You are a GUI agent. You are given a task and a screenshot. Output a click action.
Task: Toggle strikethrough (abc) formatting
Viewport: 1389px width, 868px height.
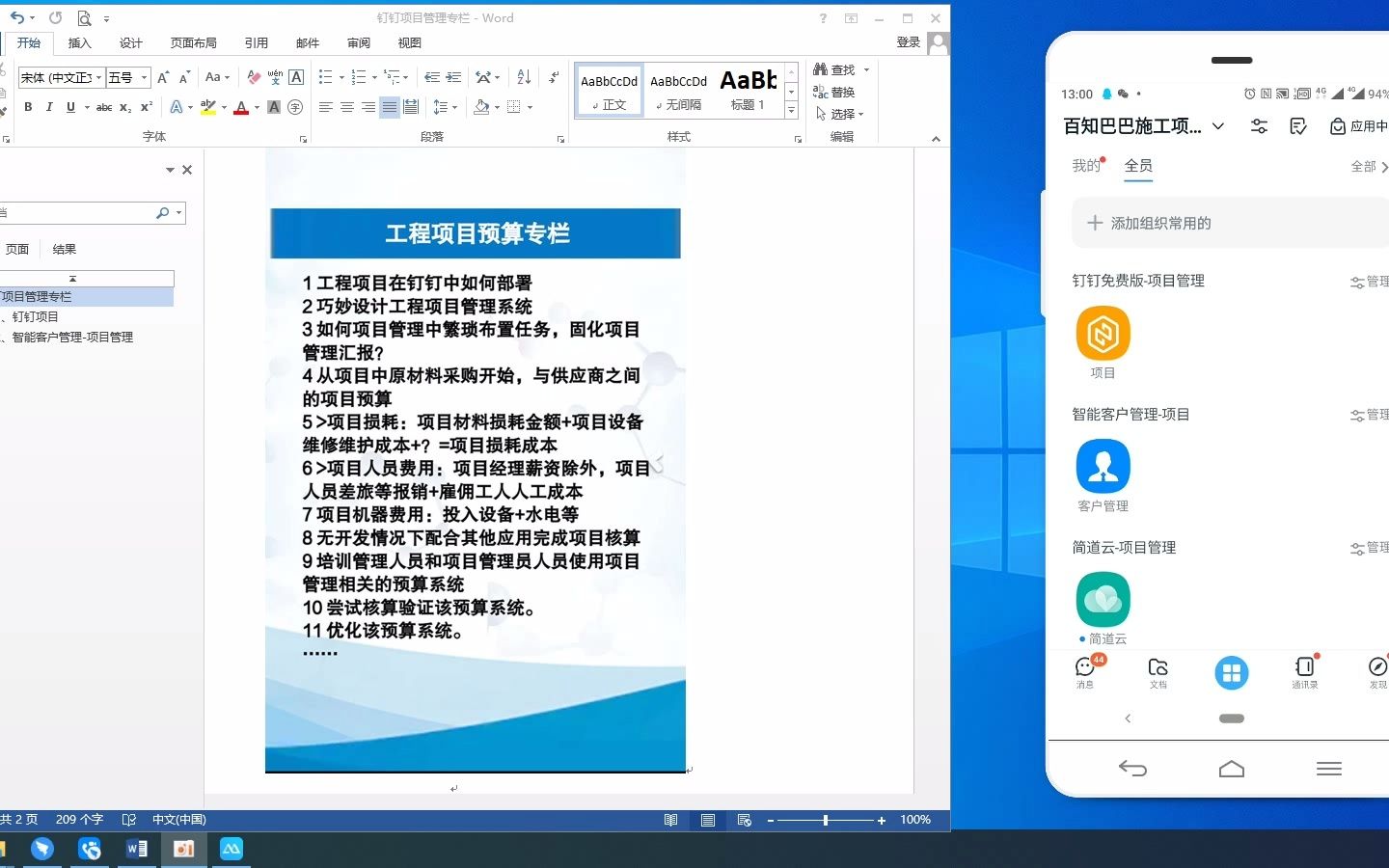[104, 107]
